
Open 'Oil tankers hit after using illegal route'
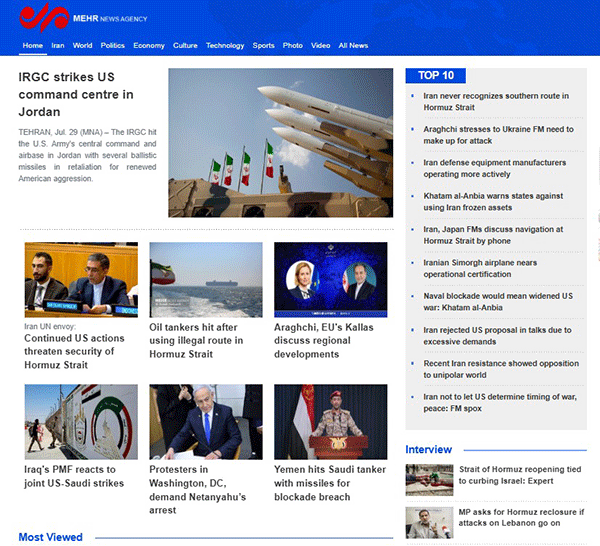(196, 341)
